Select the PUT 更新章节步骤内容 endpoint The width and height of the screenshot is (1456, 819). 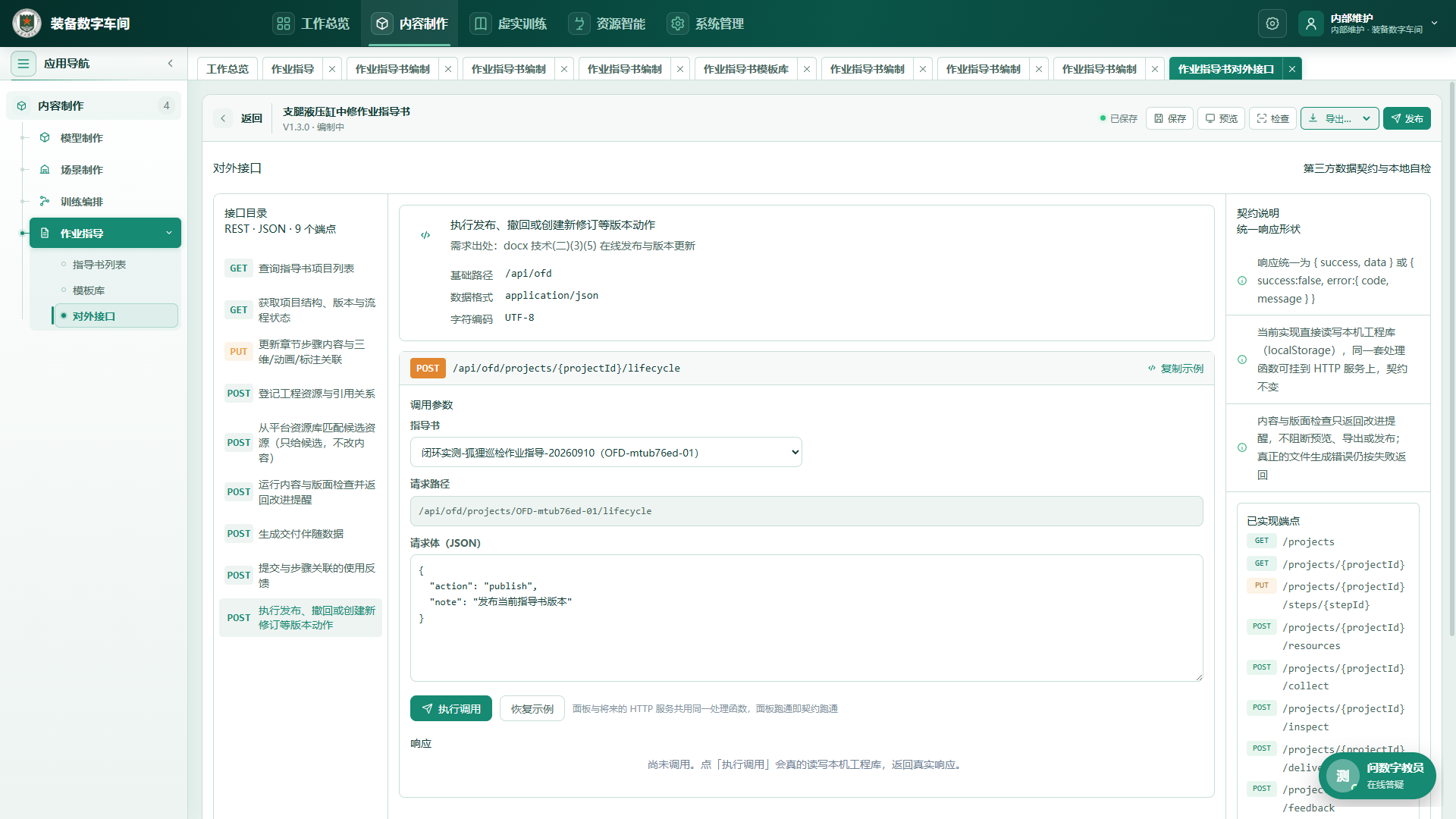coord(301,352)
